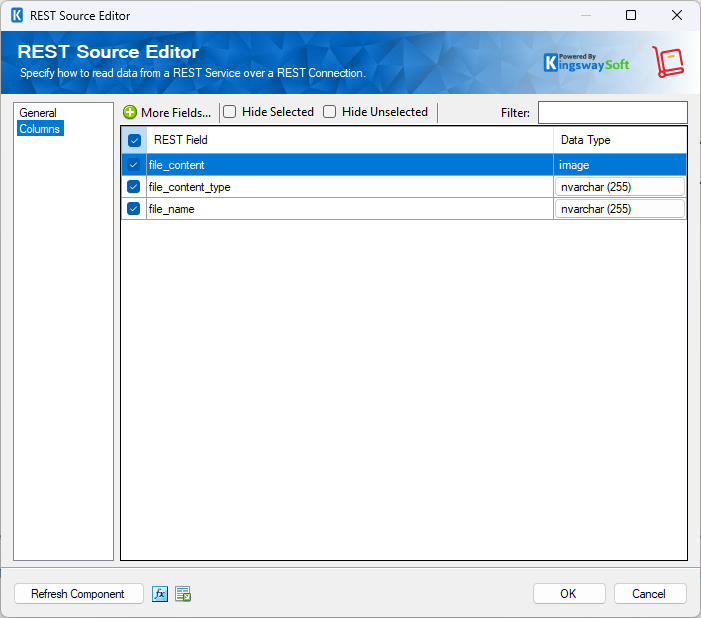Click the Refresh Component button

click(x=78, y=594)
